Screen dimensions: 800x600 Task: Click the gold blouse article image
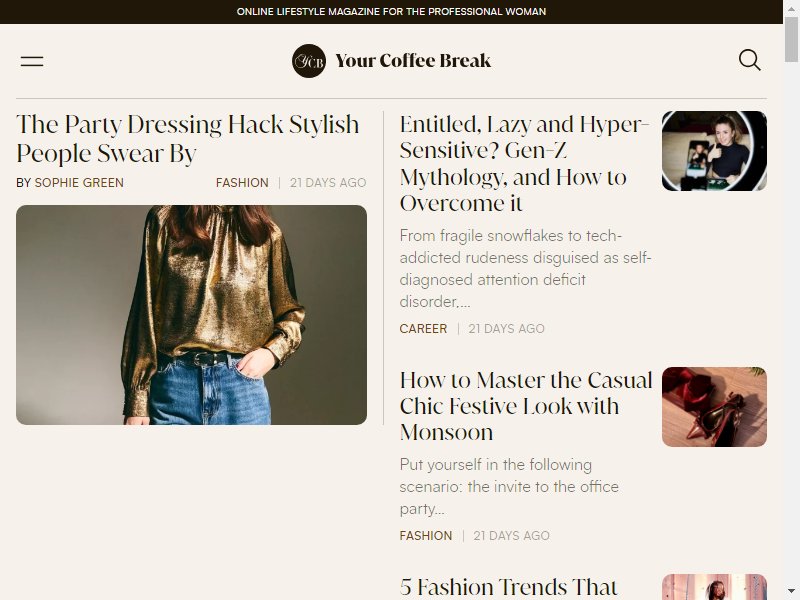[191, 315]
